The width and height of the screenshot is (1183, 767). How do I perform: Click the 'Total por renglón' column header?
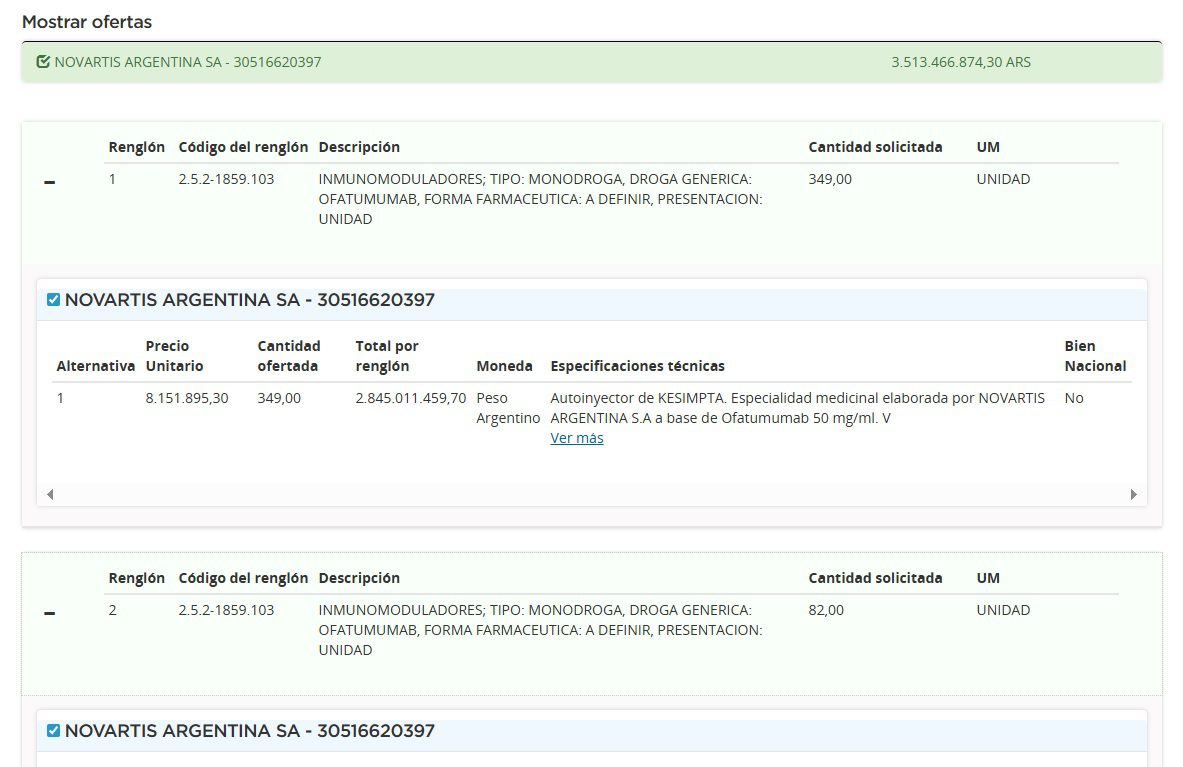pos(387,356)
